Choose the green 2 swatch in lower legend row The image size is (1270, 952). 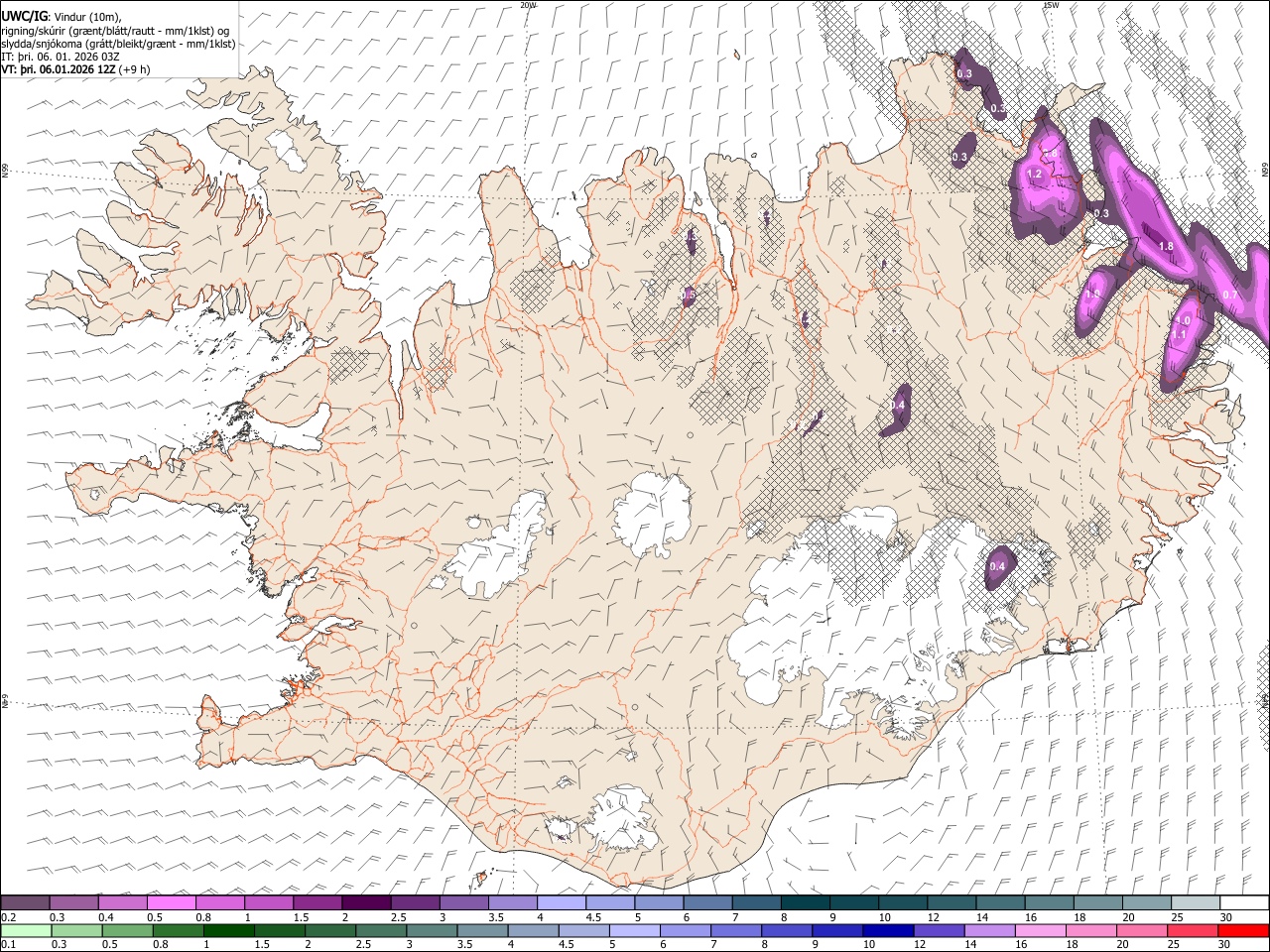(x=330, y=930)
